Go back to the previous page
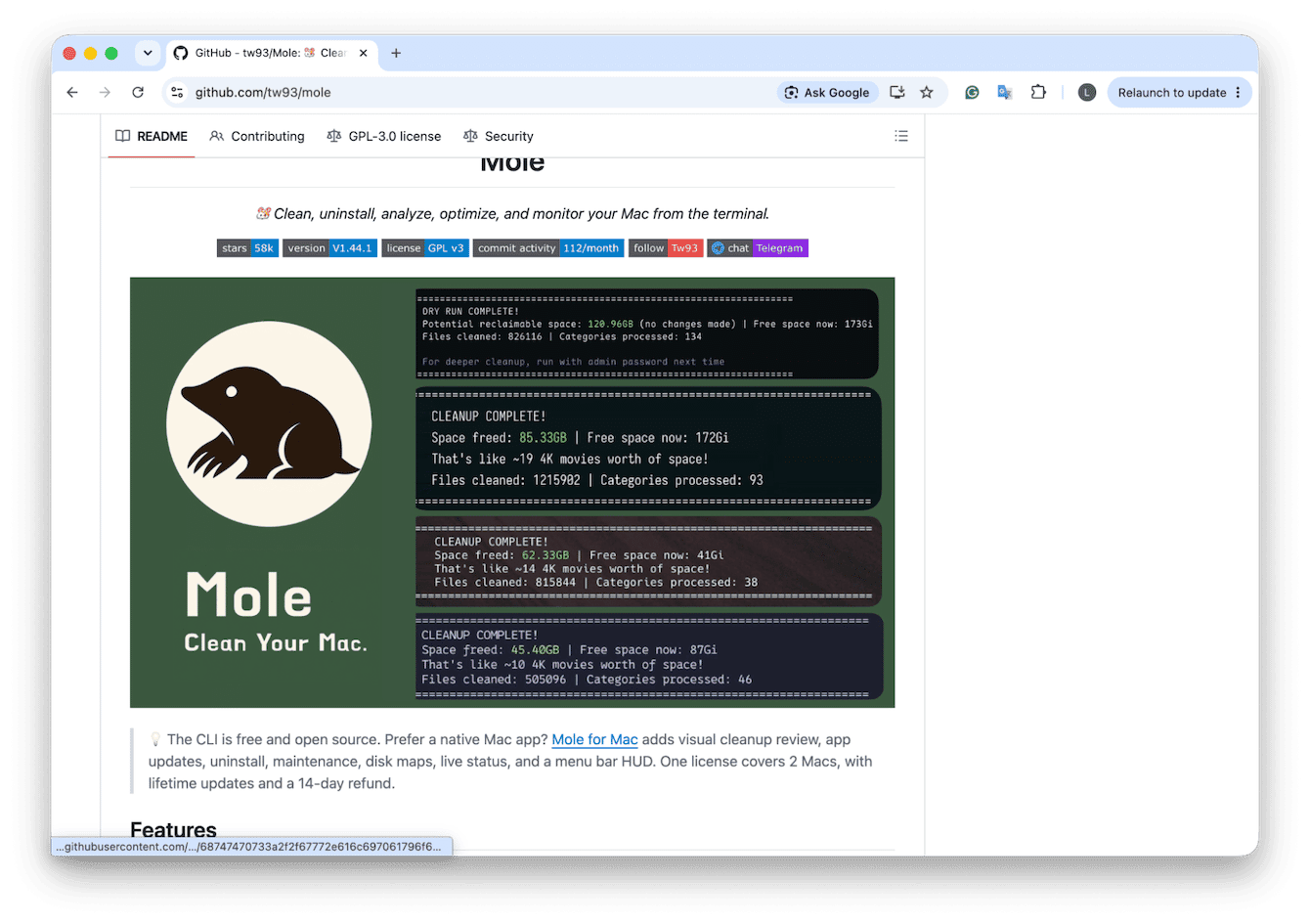This screenshot has width=1310, height=924. coord(72,92)
